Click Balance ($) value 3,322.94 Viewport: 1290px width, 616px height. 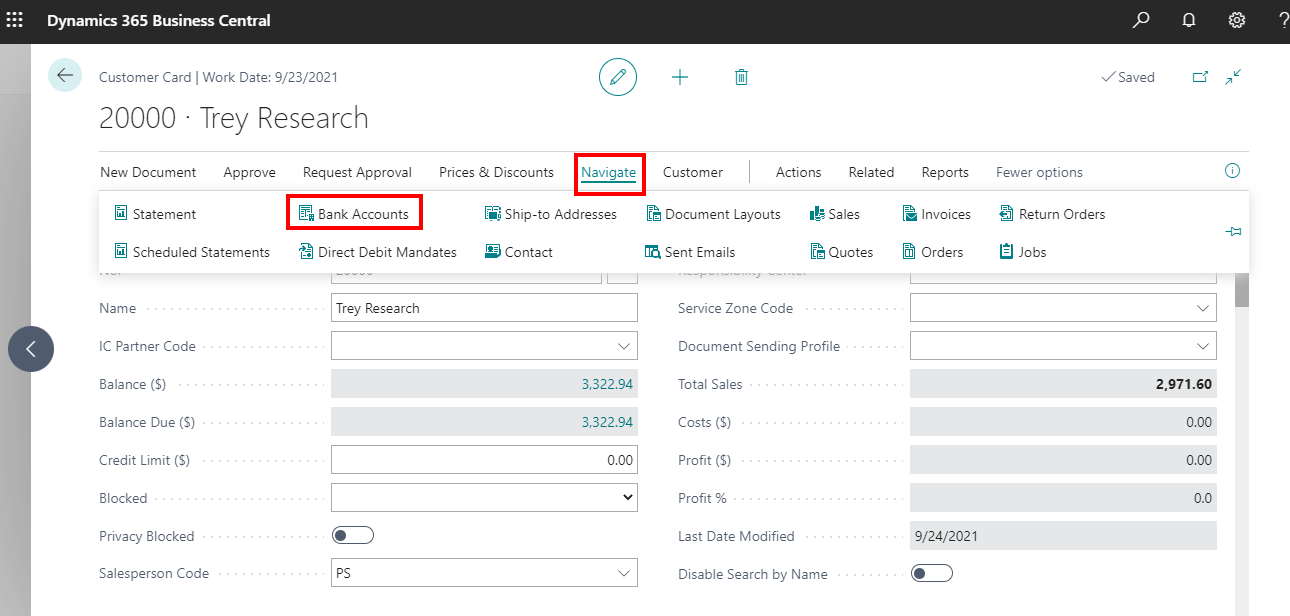point(607,384)
